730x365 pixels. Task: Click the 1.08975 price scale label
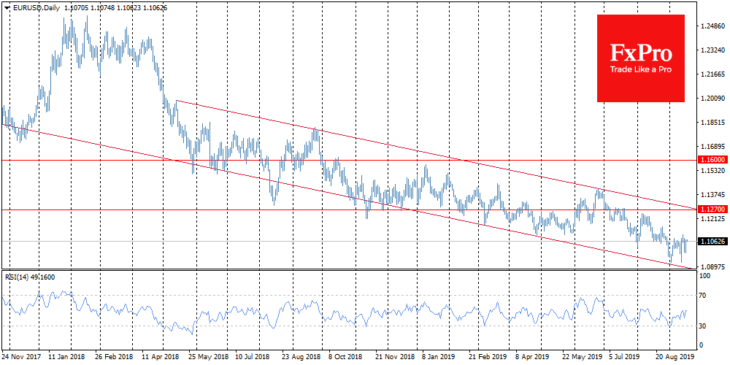(x=711, y=267)
